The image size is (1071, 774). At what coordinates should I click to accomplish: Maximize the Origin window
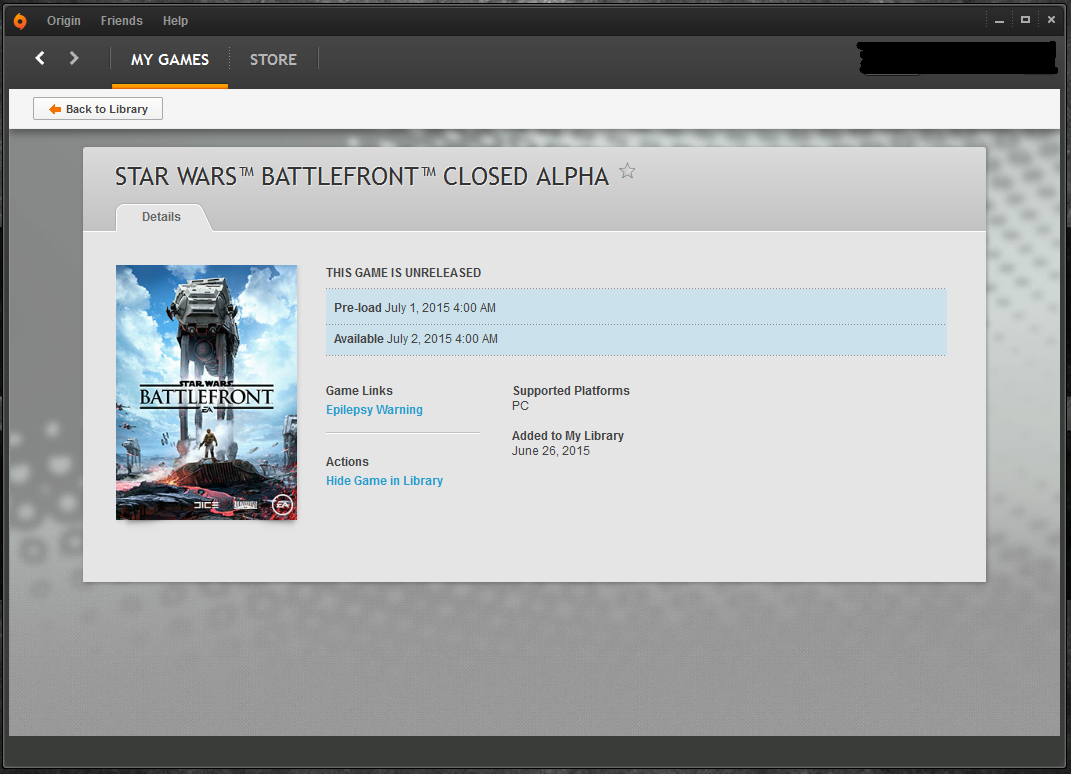(1025, 20)
